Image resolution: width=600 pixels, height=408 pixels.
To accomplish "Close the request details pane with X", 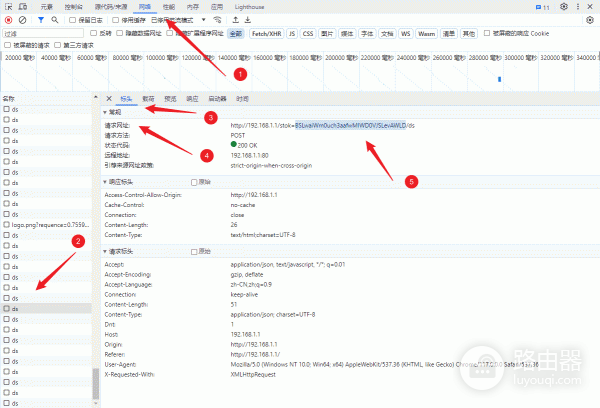I will pos(109,99).
